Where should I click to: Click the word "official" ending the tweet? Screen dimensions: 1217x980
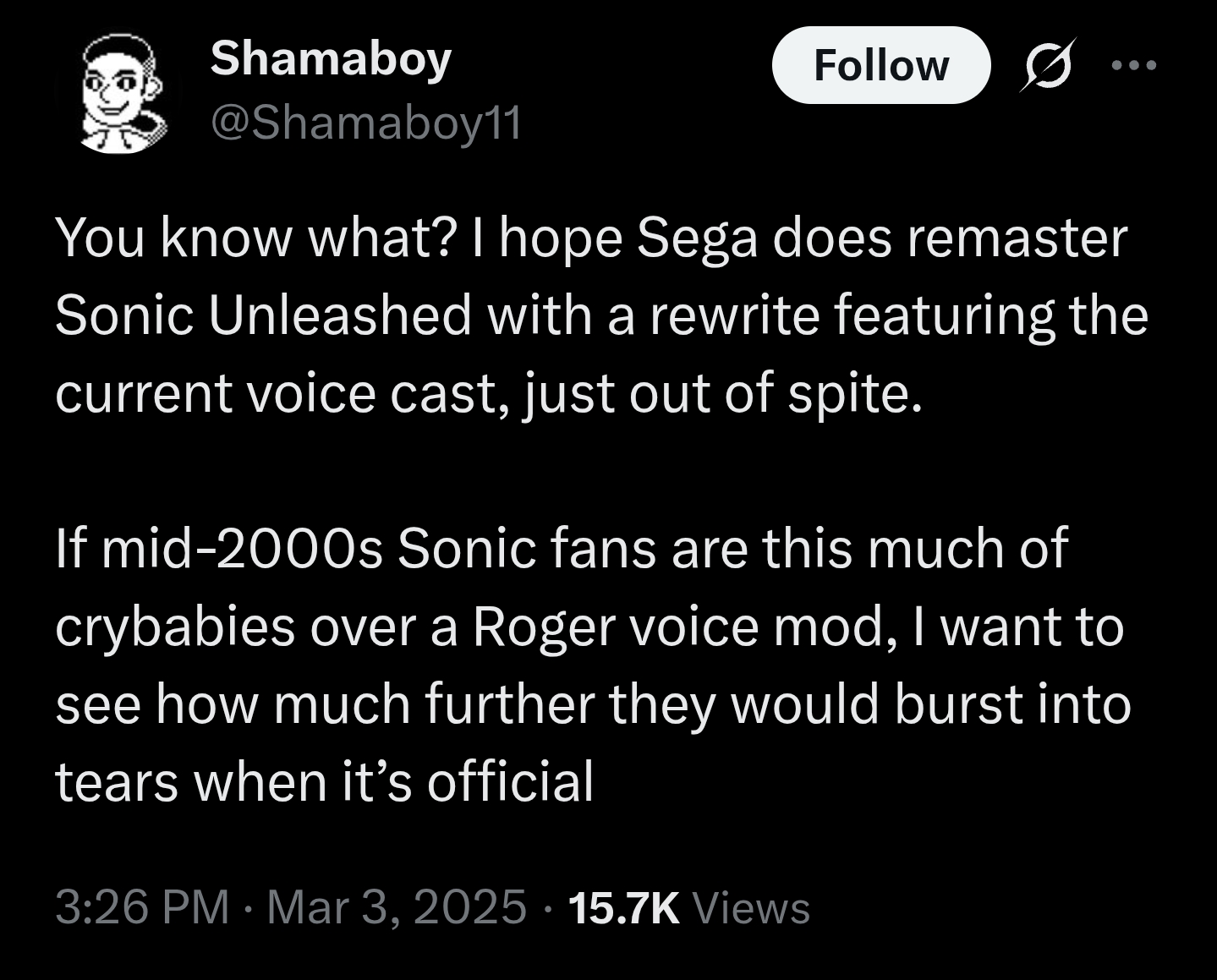click(x=510, y=781)
